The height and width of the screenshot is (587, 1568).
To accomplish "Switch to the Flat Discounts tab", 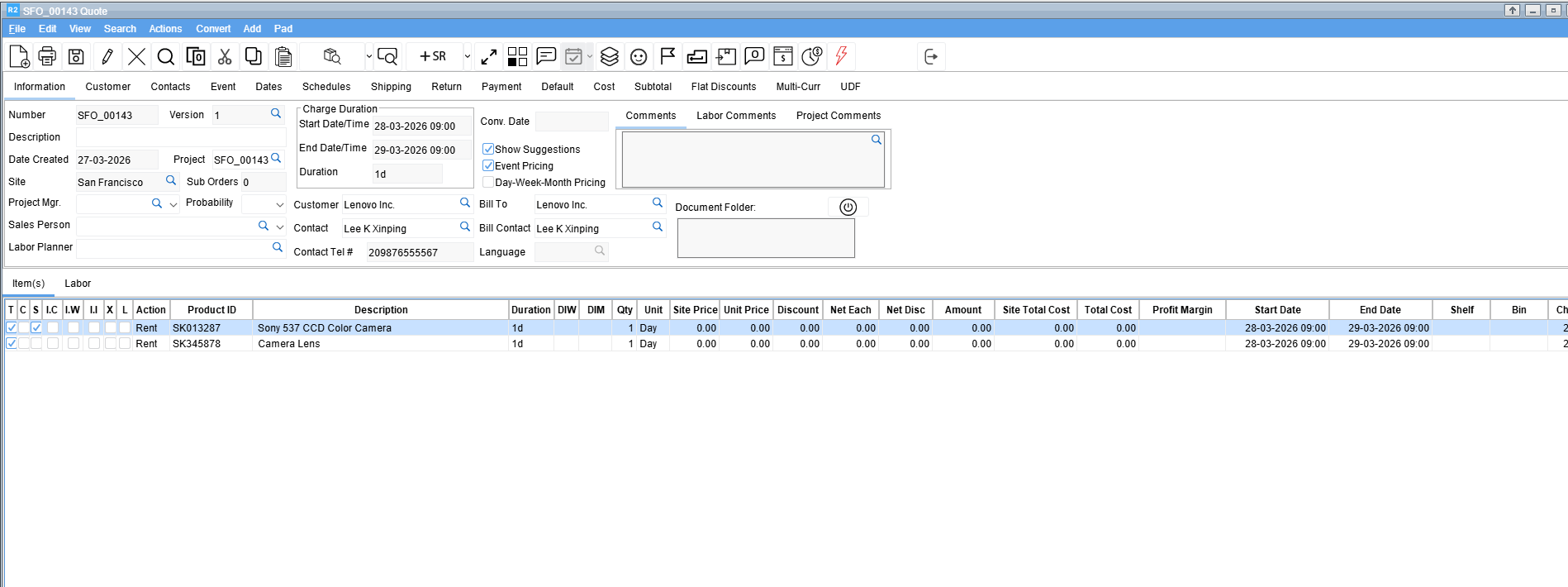I will click(723, 87).
